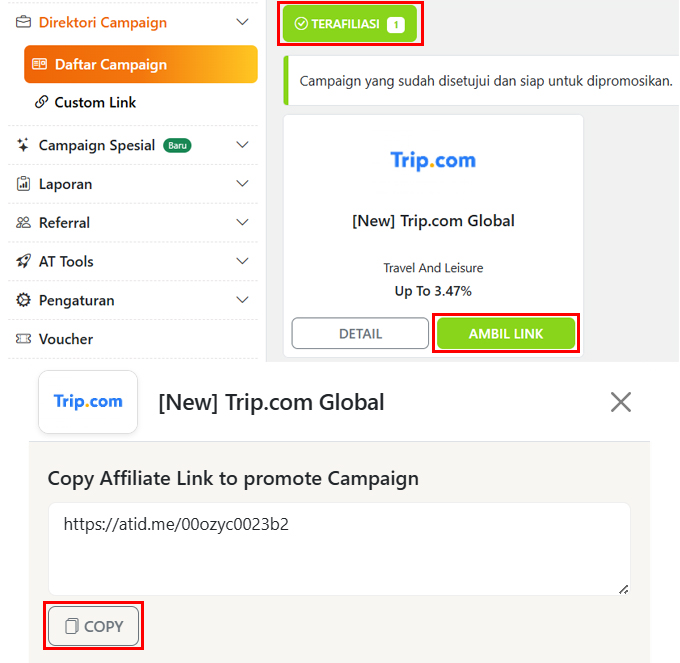680x663 pixels.
Task: Open the Daftar Campaign menu item
Action: (140, 64)
